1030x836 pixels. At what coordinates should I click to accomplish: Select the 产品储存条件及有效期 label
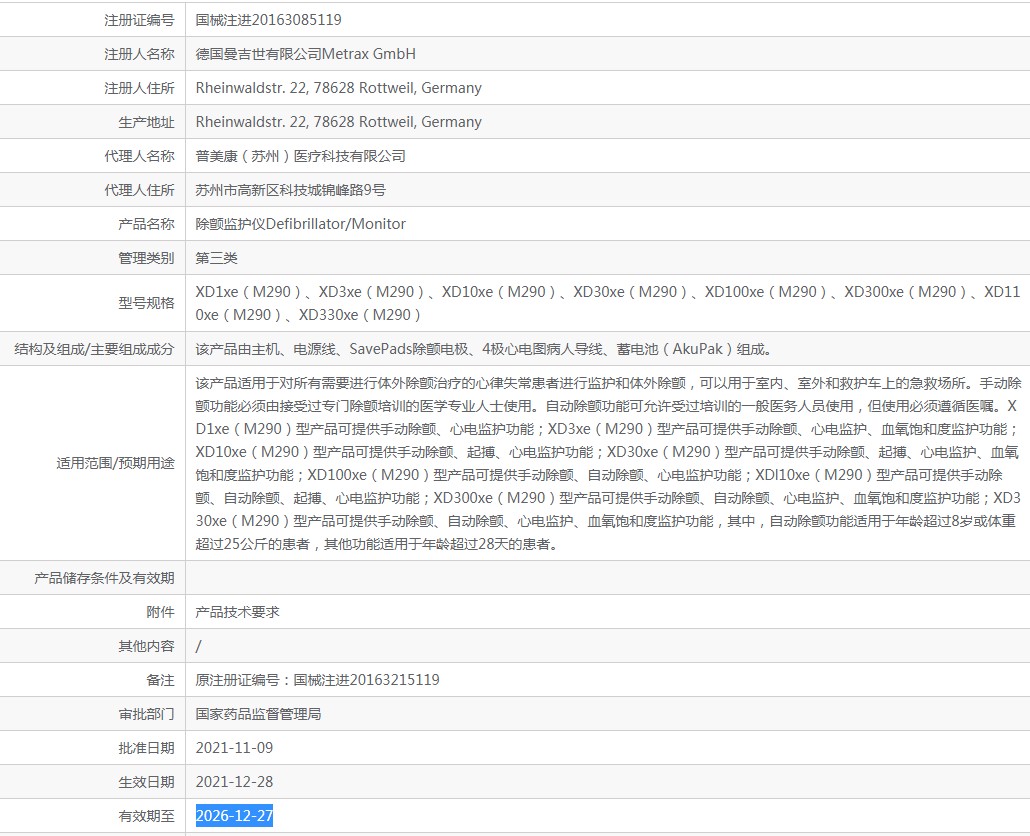pyautogui.click(x=104, y=578)
